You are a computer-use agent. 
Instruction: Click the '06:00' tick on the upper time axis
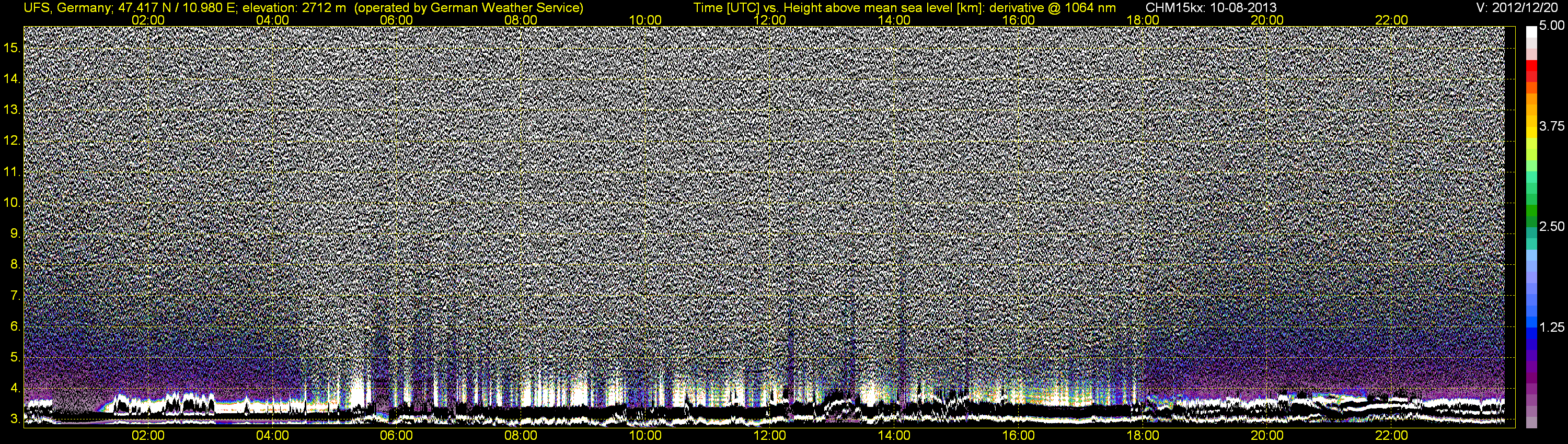coord(396,20)
